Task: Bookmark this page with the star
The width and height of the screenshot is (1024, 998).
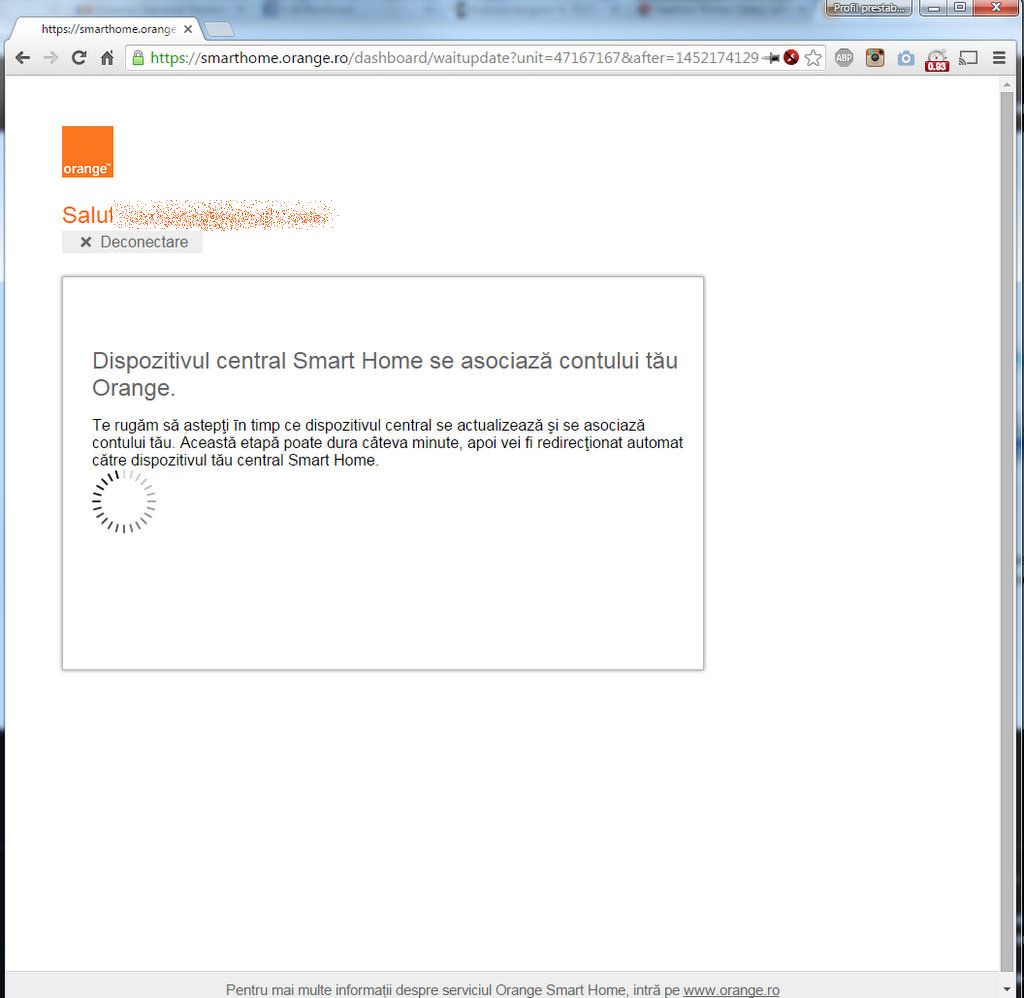Action: [813, 58]
